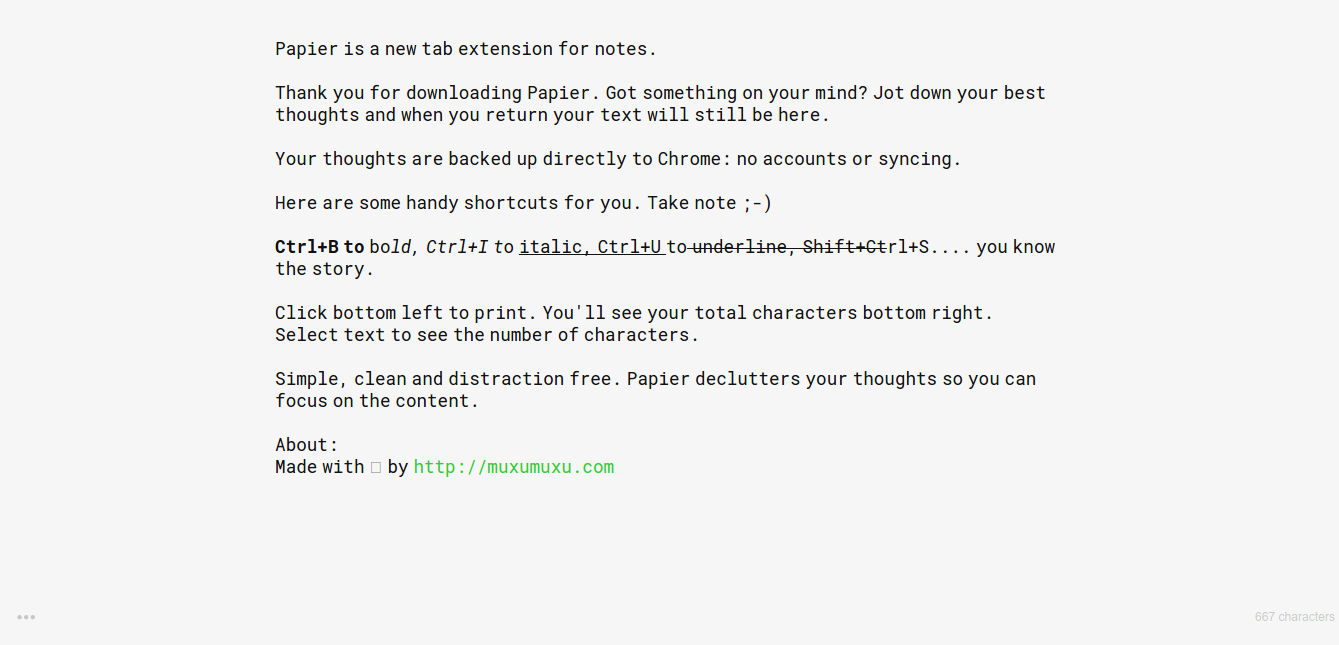Open the three-dot menu at bottom left
Viewport: 1339px width, 645px height.
coord(26,617)
